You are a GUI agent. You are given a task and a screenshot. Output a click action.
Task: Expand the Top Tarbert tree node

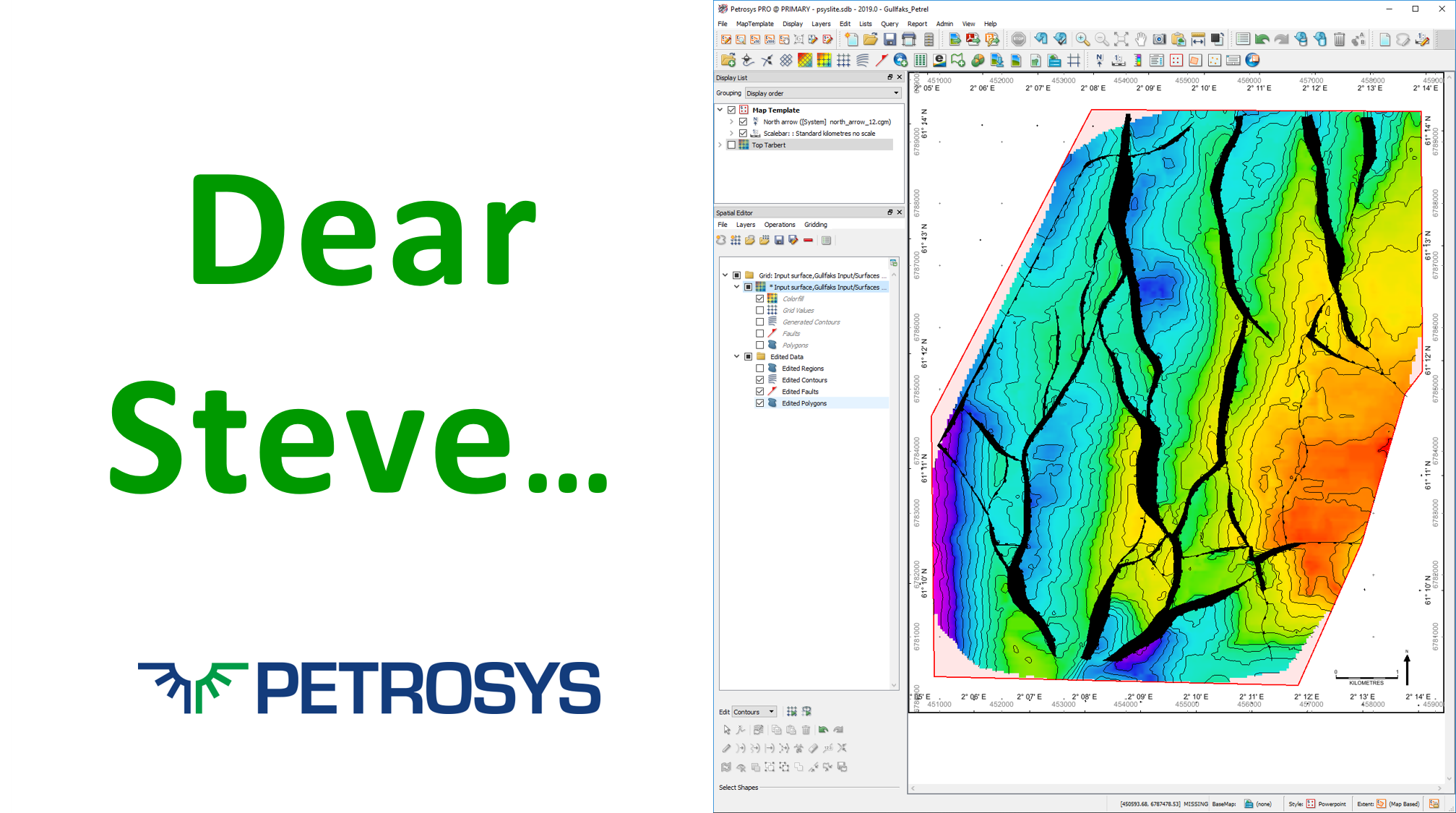720,145
